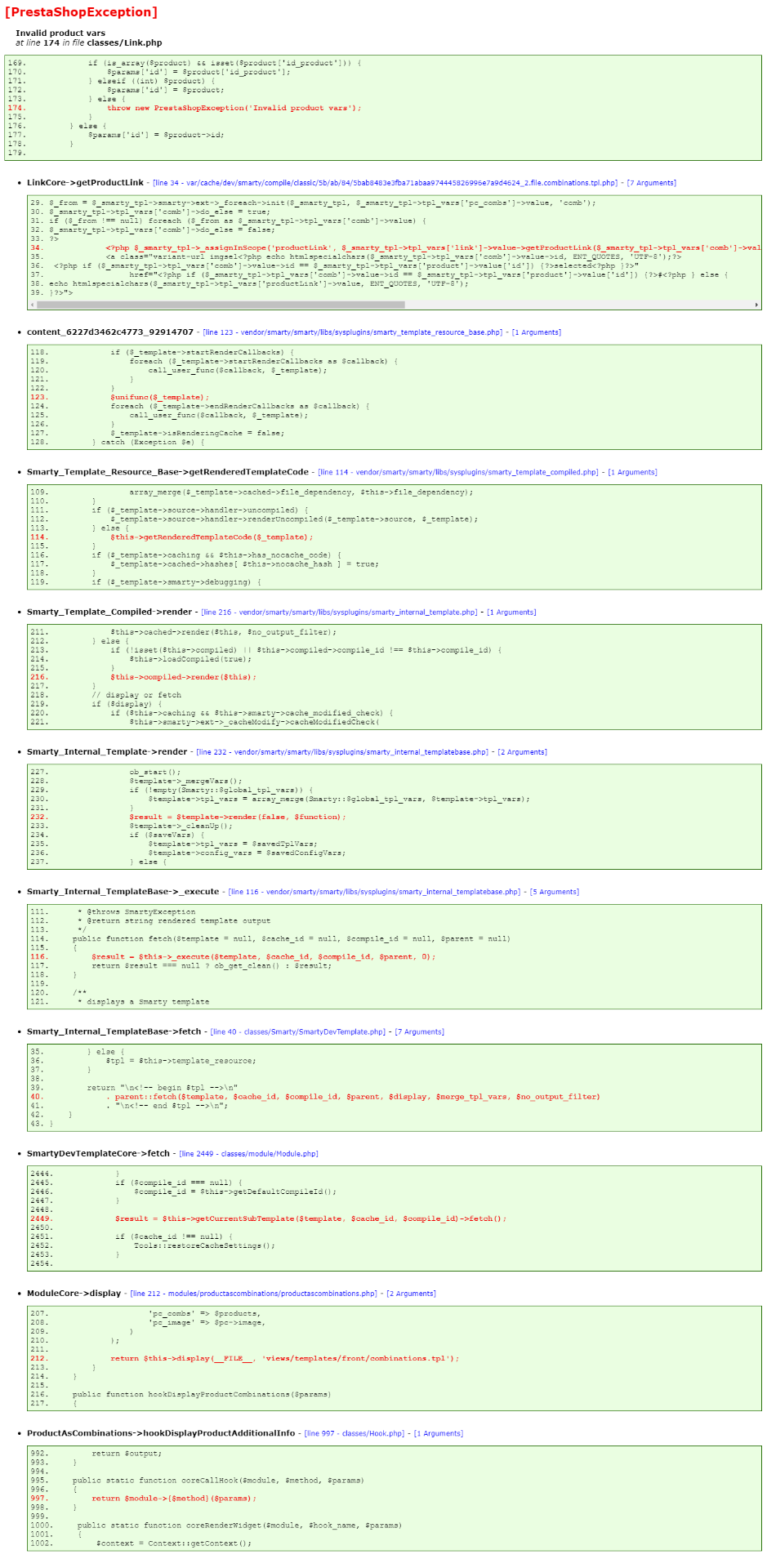Show the 1 Arguments of Smarty_Template_Compiled->render

[511, 612]
